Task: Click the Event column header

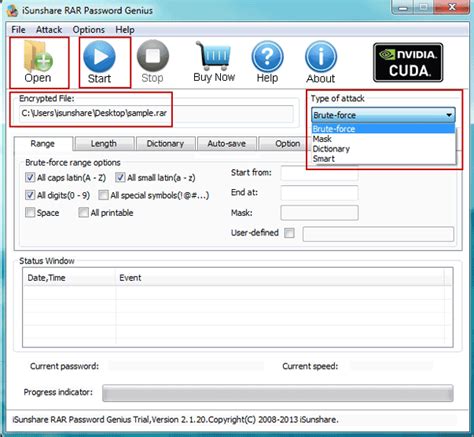Action: (280, 278)
